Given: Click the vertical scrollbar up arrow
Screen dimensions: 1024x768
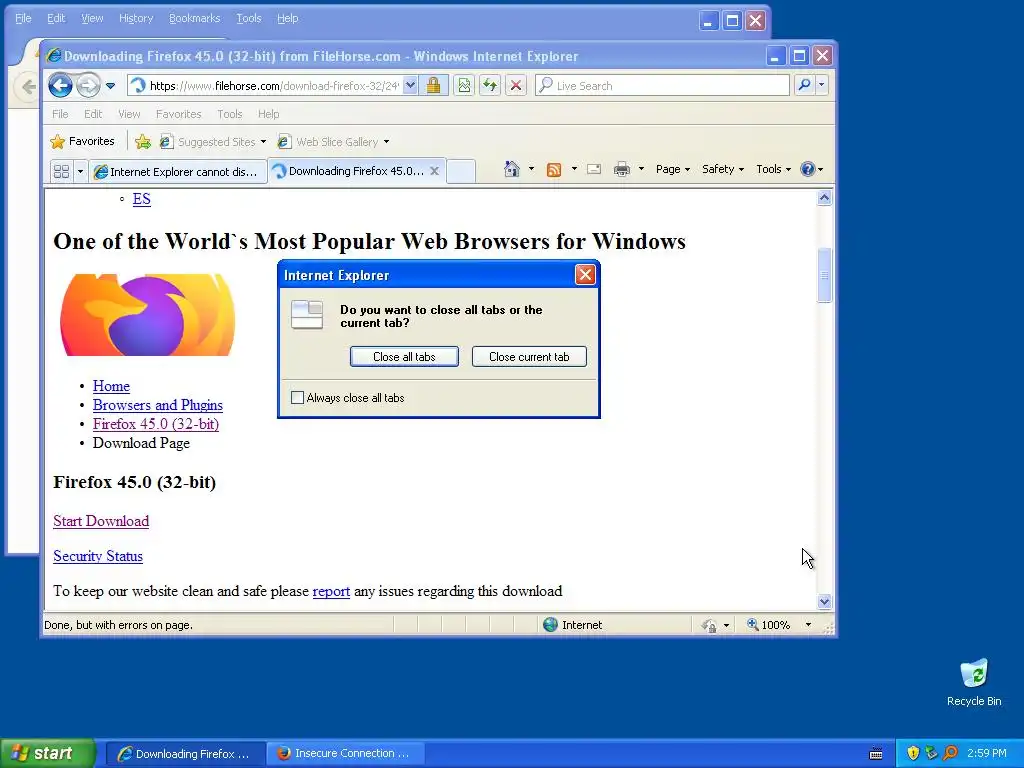Looking at the screenshot, I should (824, 198).
